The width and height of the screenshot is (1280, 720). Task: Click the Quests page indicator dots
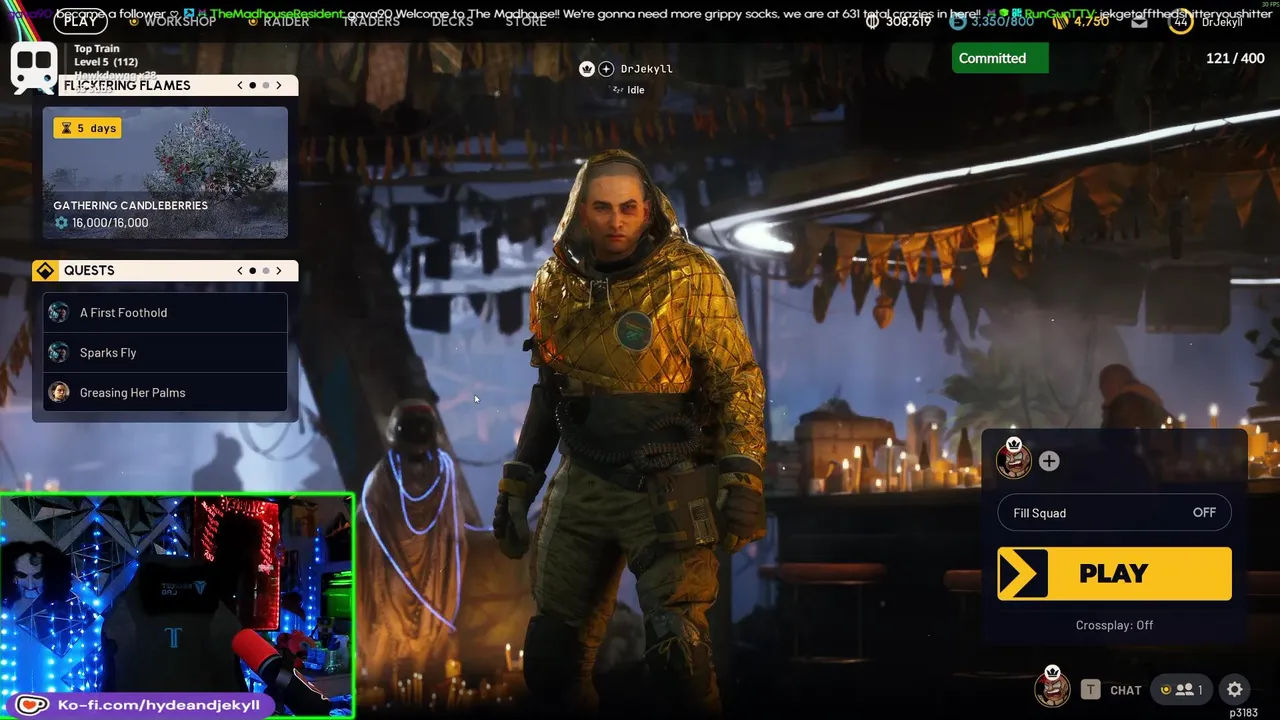coord(259,270)
